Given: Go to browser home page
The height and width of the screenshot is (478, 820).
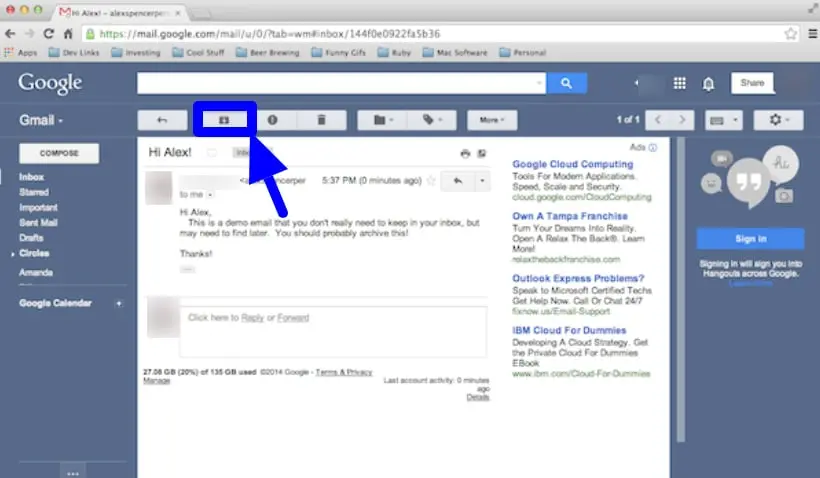Looking at the screenshot, I should click(68, 33).
